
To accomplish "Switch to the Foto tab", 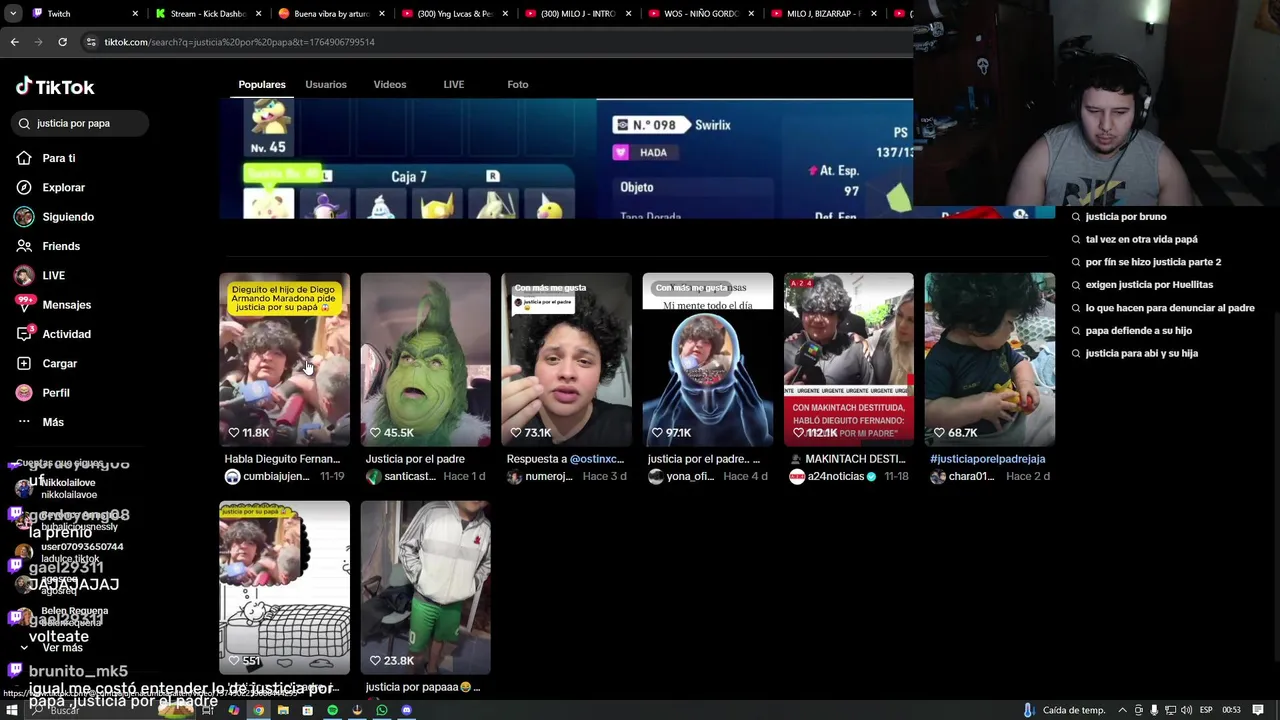I will 518,84.
